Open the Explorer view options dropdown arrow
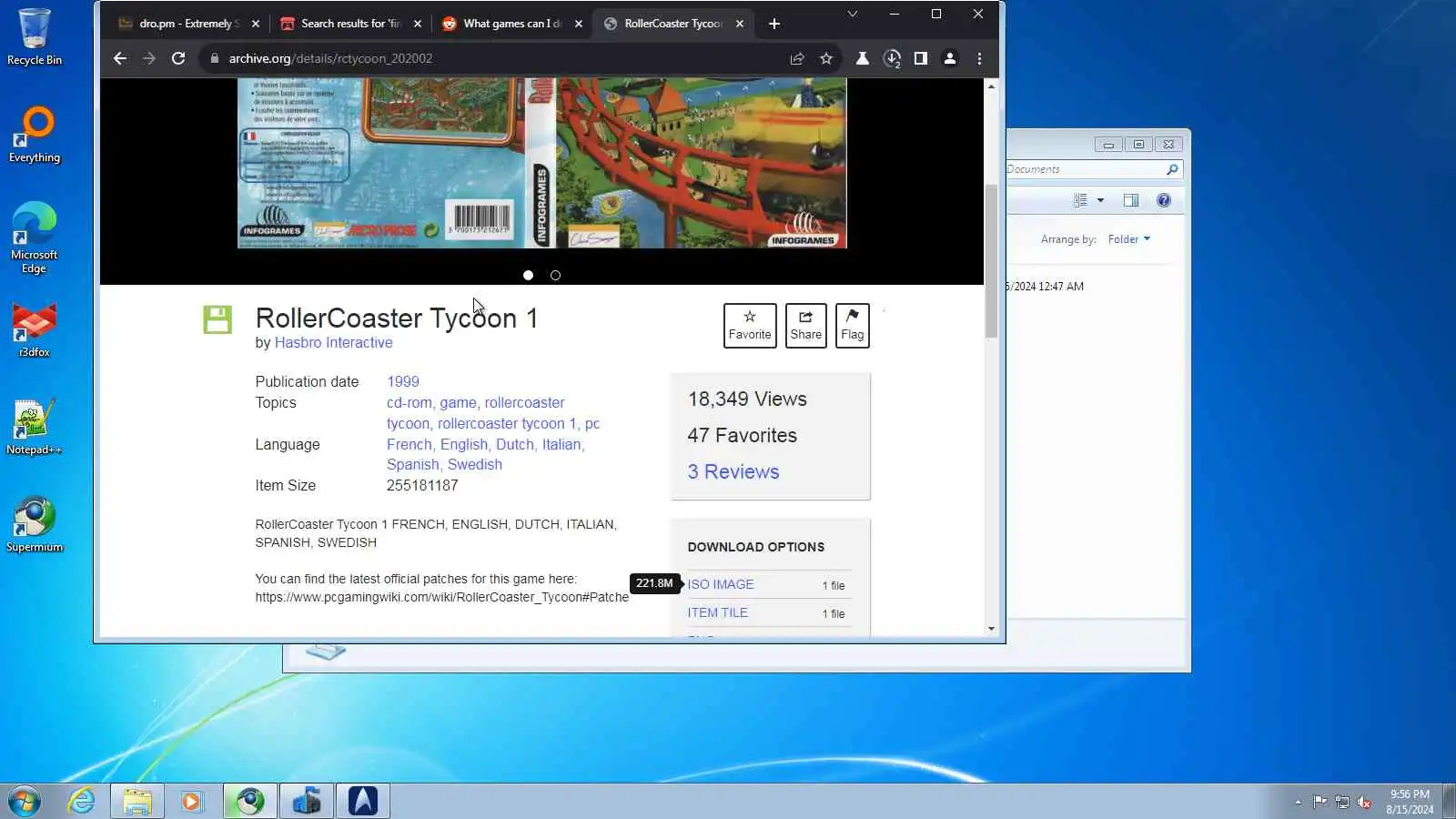Screen dimensions: 1456x819 pos(1100,200)
